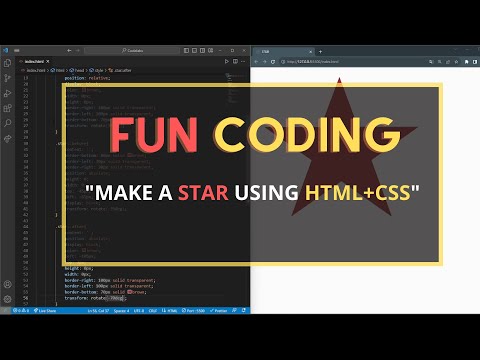Click the VS Code forward navigation arrow

[x=78, y=51]
